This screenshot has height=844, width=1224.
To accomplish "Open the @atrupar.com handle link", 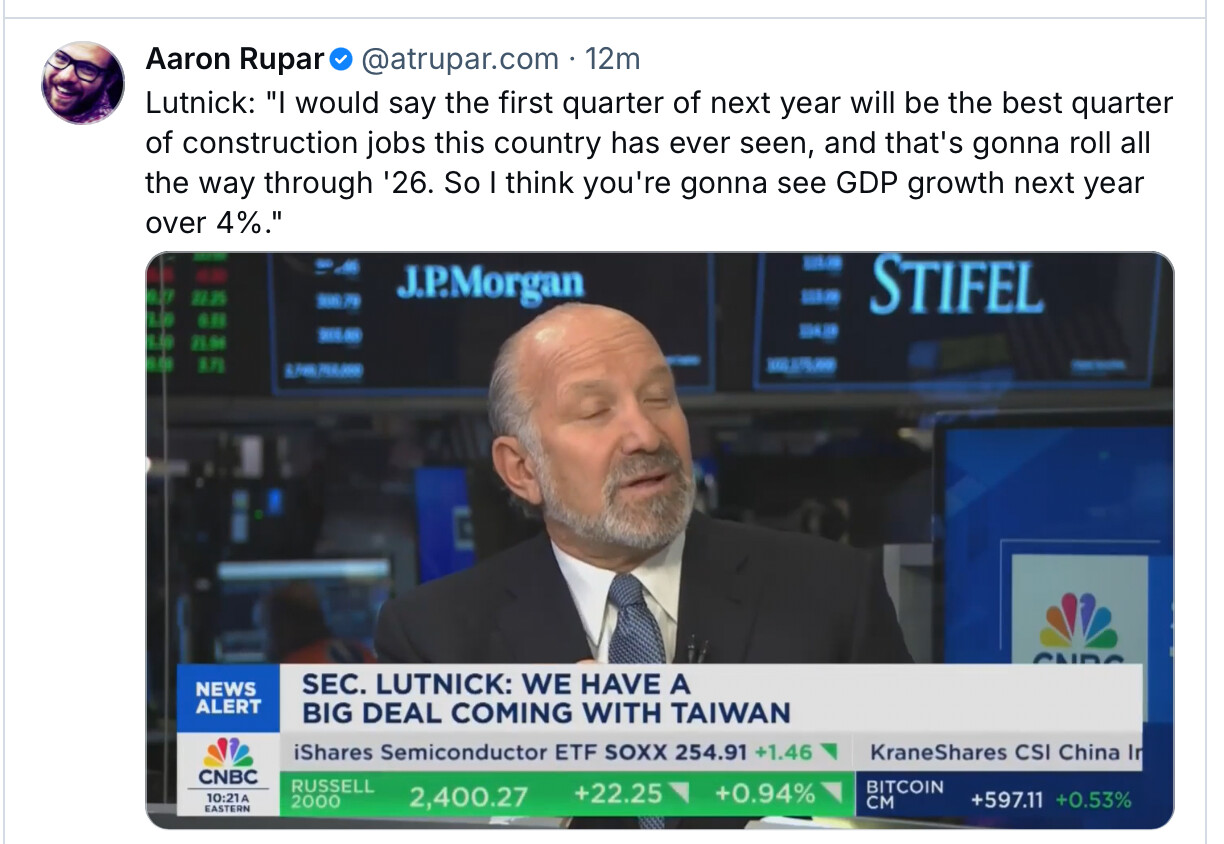I will click(x=459, y=60).
